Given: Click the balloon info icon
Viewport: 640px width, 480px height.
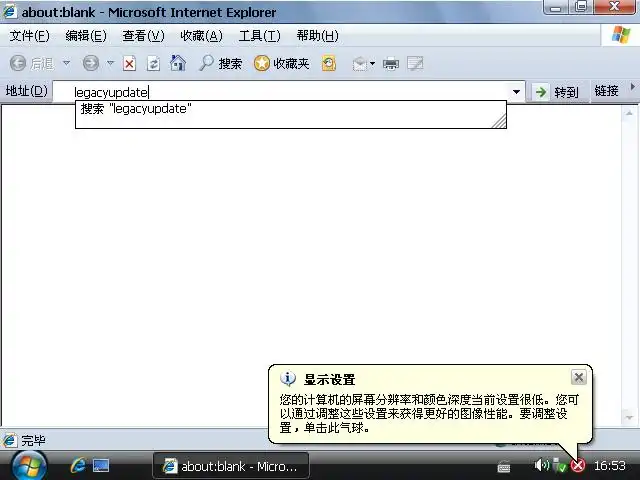Looking at the screenshot, I should 288,378.
